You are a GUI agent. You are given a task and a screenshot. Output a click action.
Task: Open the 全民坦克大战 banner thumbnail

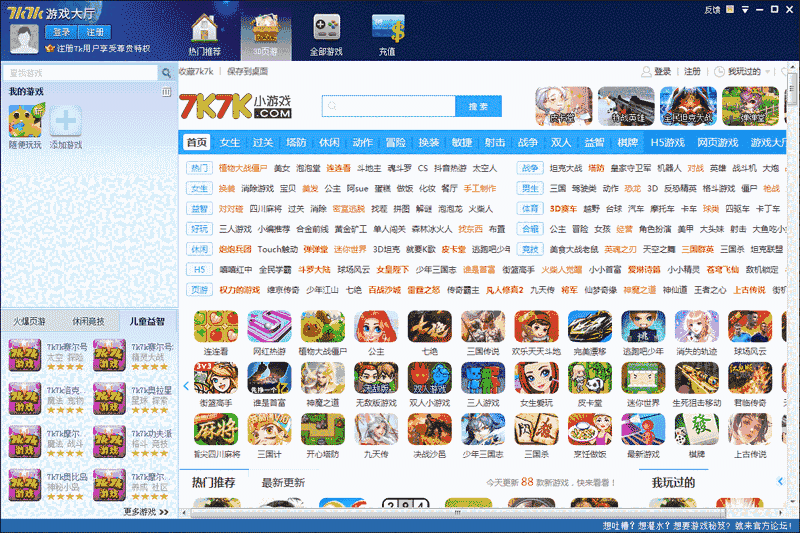point(688,106)
